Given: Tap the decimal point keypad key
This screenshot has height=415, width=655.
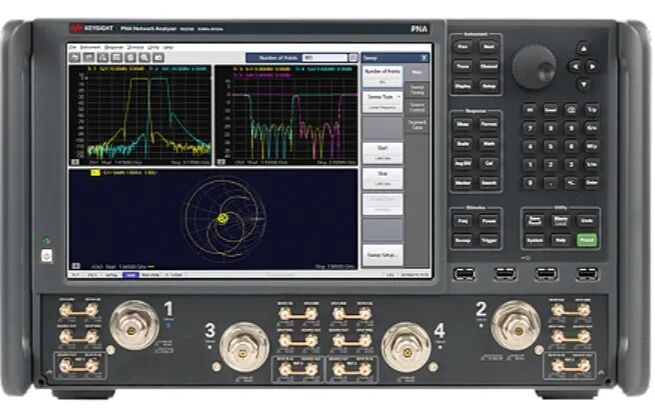Looking at the screenshot, I should [551, 183].
